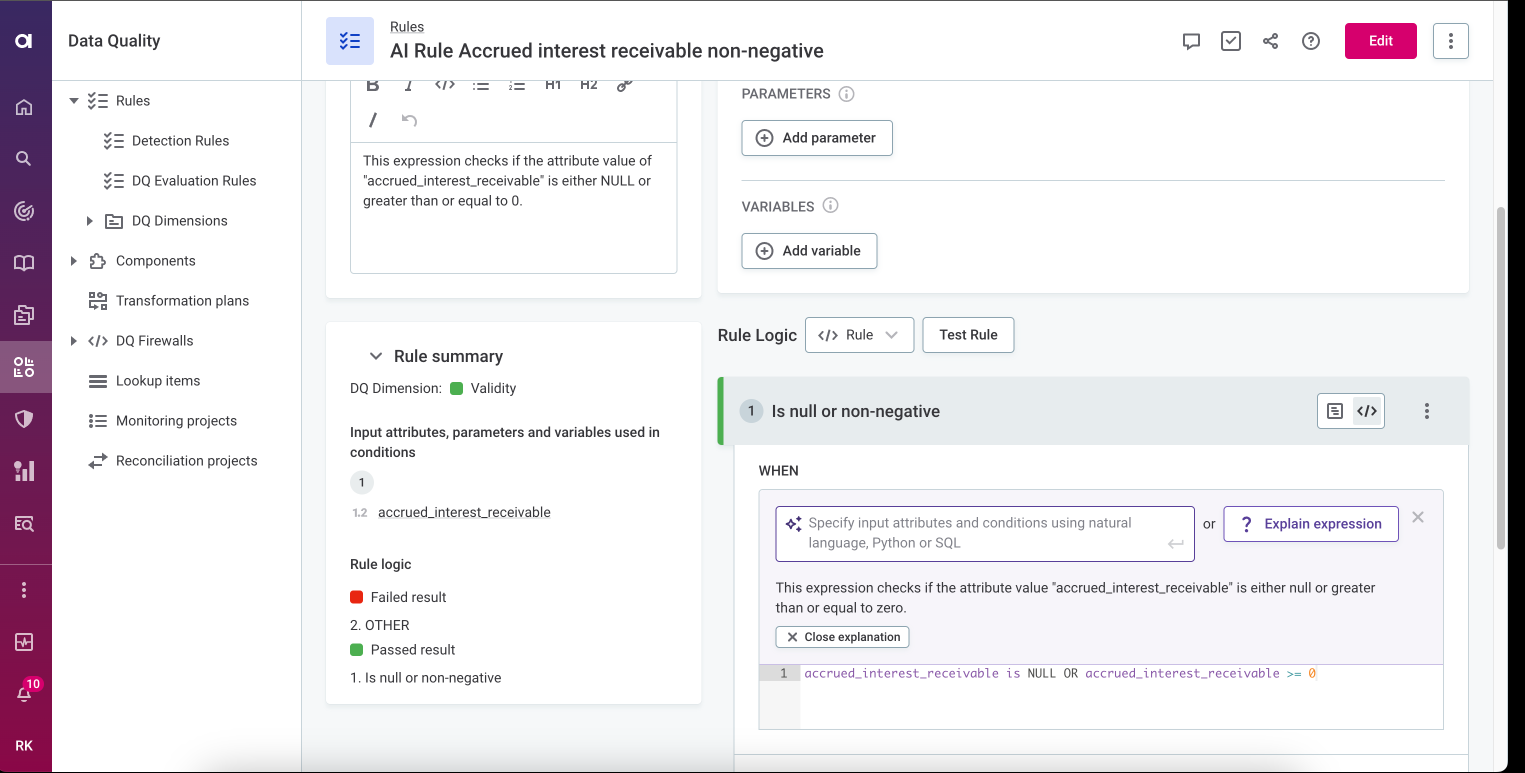This screenshot has width=1525, height=773.
Task: Collapse the Rule summary section
Action: pyautogui.click(x=376, y=356)
